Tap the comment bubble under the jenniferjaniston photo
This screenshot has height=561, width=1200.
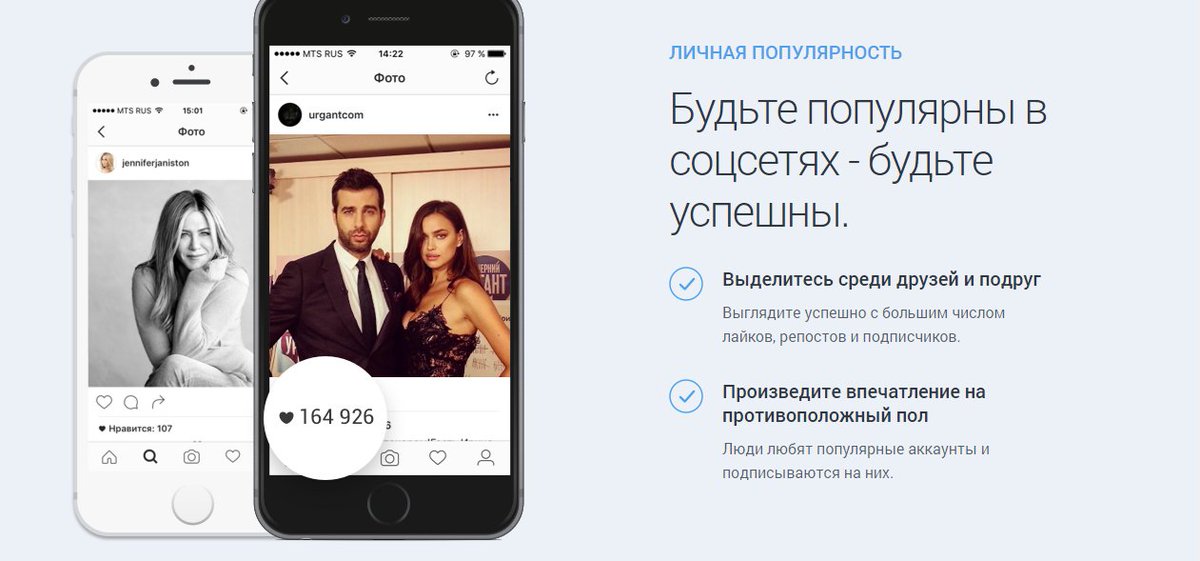(131, 402)
